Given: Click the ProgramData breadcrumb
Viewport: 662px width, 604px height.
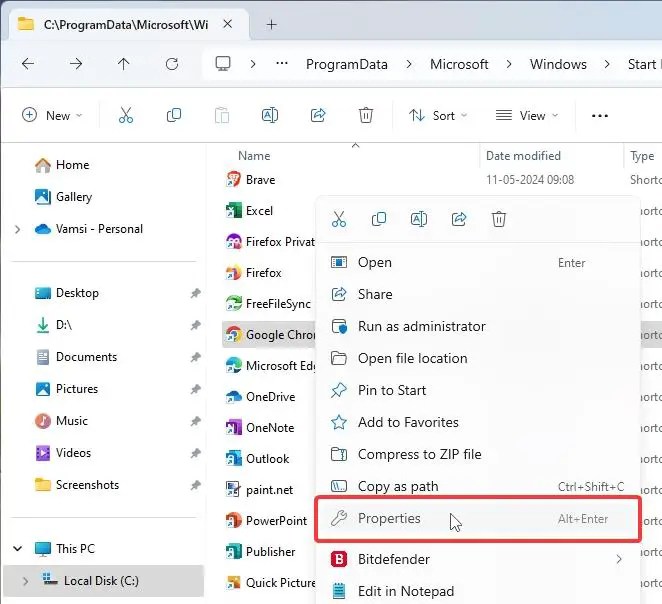Looking at the screenshot, I should point(347,64).
